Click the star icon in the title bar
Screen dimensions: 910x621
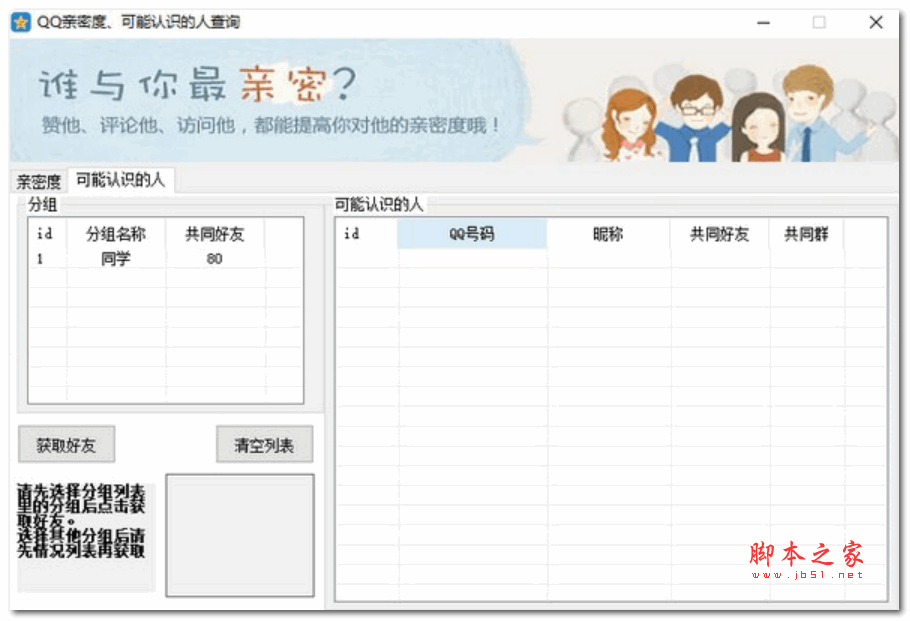coord(19,21)
